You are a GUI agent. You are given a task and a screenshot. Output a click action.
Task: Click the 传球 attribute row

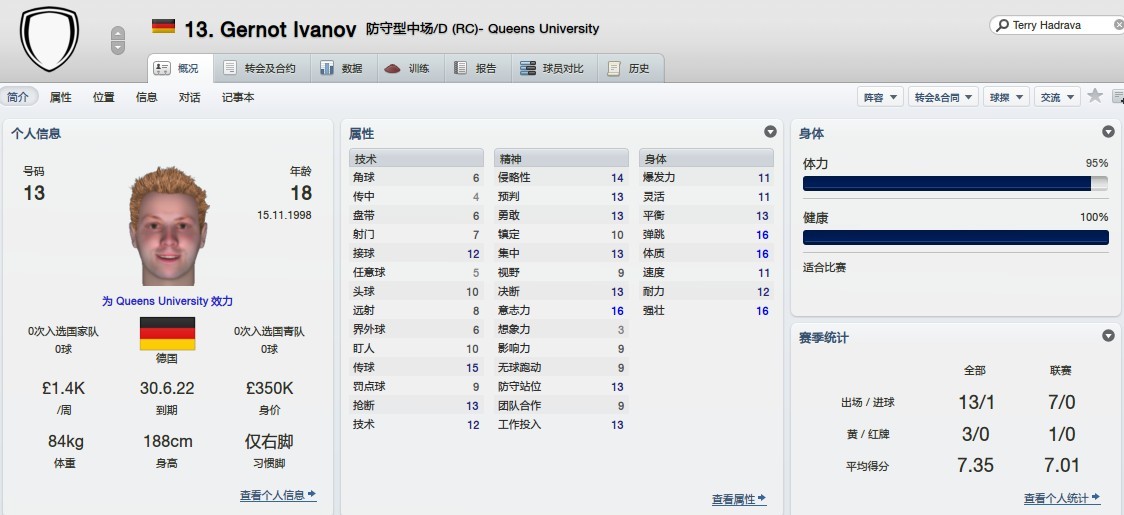(416, 367)
